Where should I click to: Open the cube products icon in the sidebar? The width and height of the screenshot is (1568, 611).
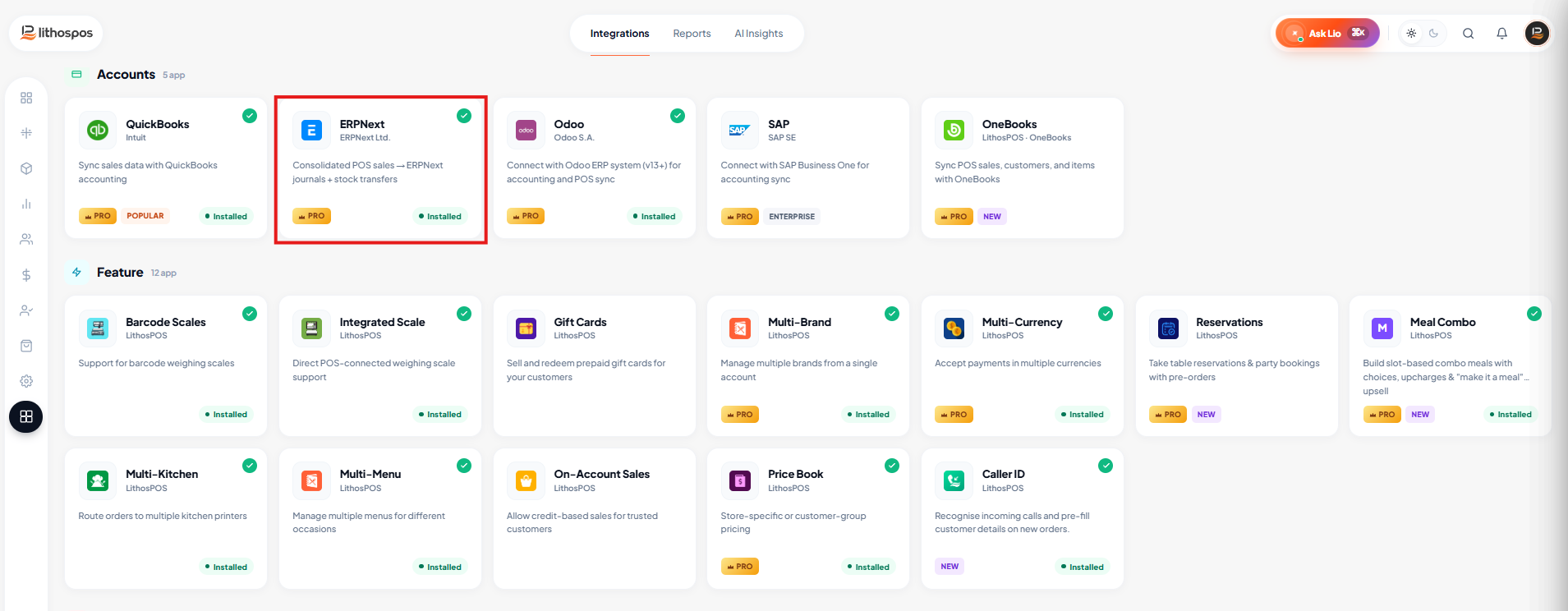[x=26, y=168]
